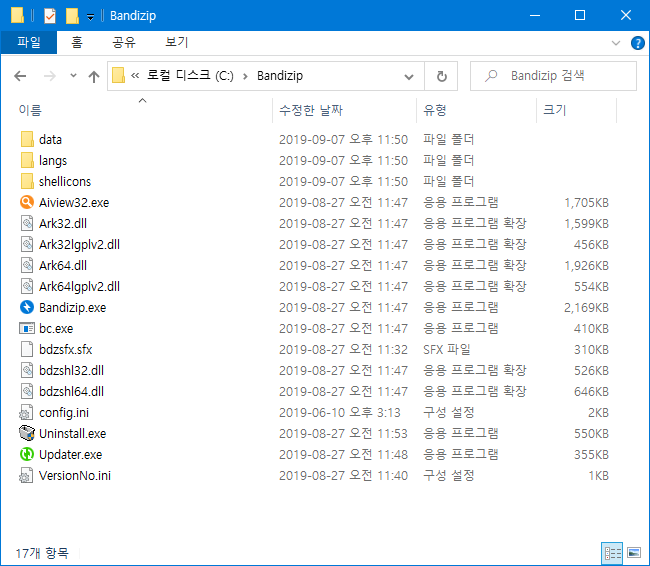The height and width of the screenshot is (566, 650).
Task: Click the bdzsfx.sfx blank file icon
Action: 27,350
